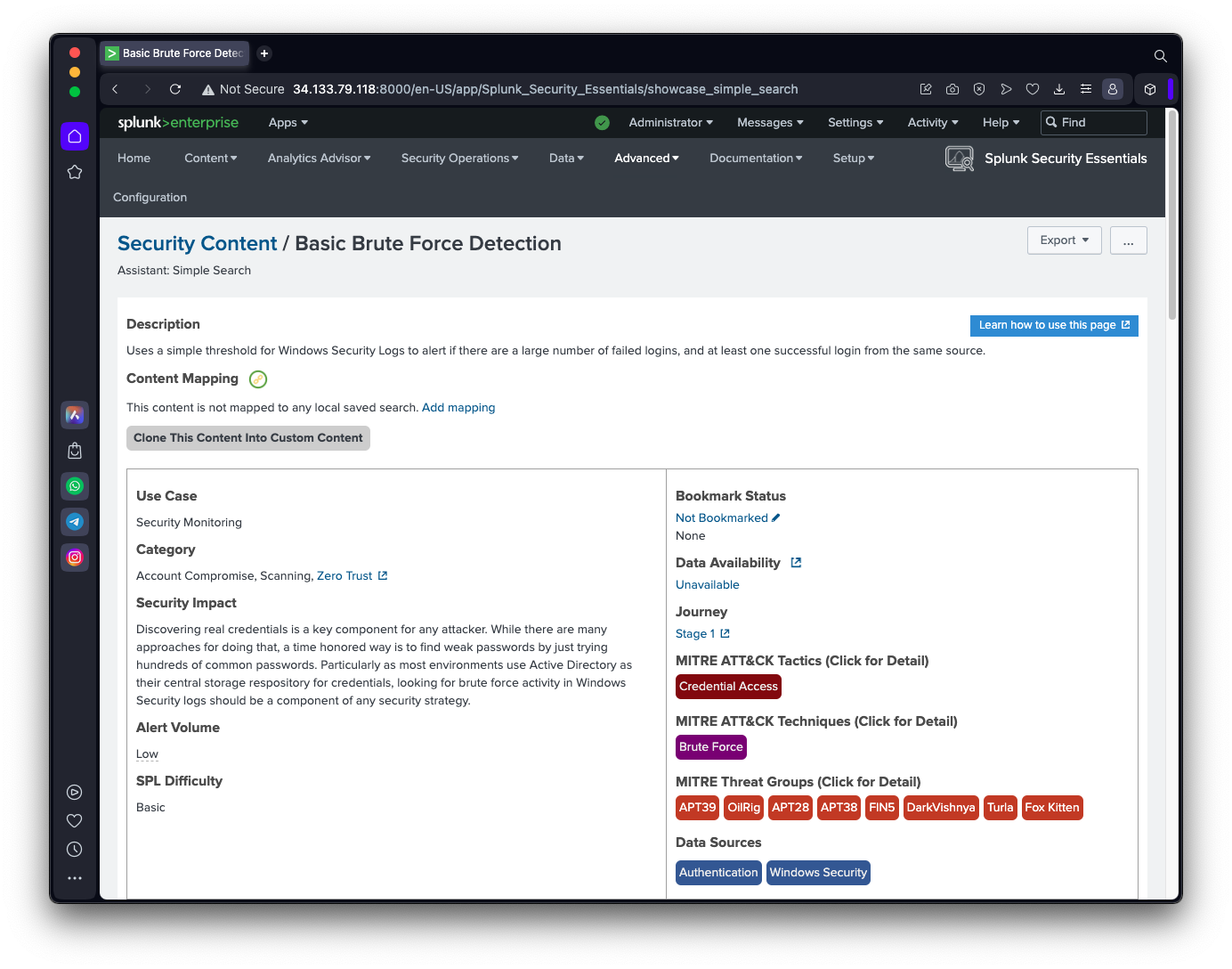
Task: Click the Brute Force technique tag
Action: 711,747
